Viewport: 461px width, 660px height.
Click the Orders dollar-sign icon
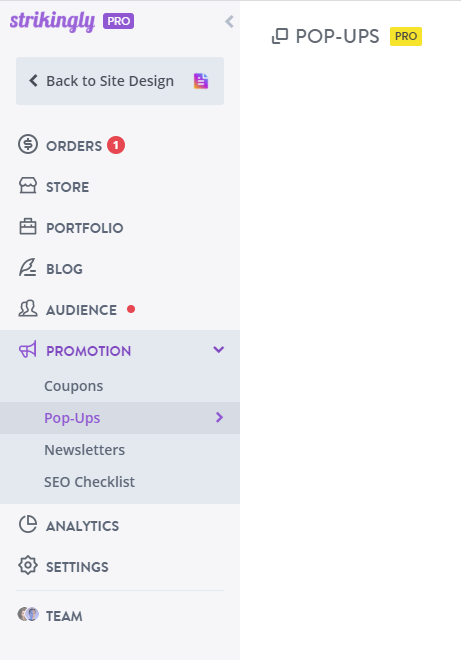coord(28,144)
